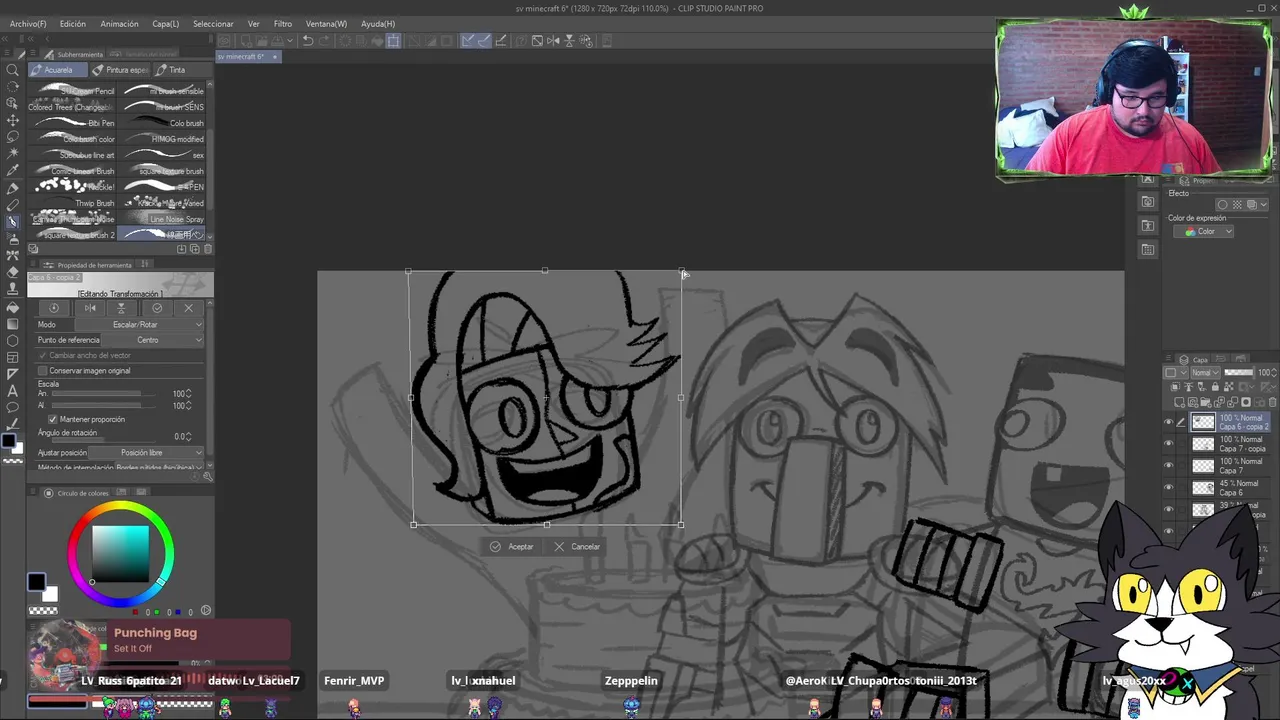
Task: Select the Gradient tool
Action: 12,323
